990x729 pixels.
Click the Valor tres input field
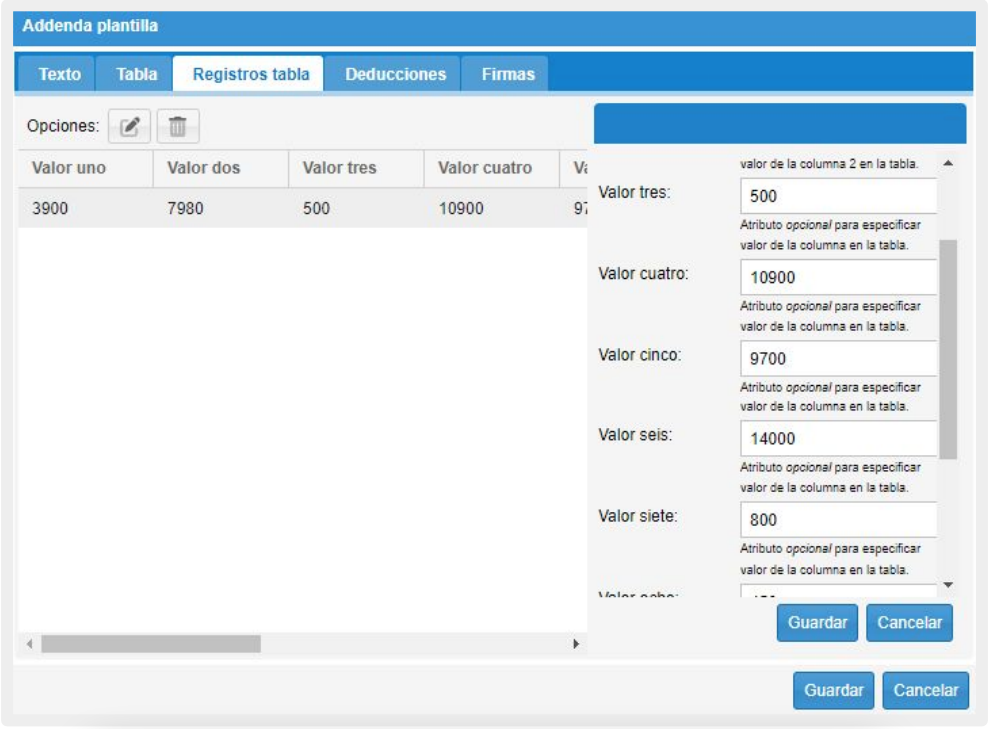coord(838,196)
